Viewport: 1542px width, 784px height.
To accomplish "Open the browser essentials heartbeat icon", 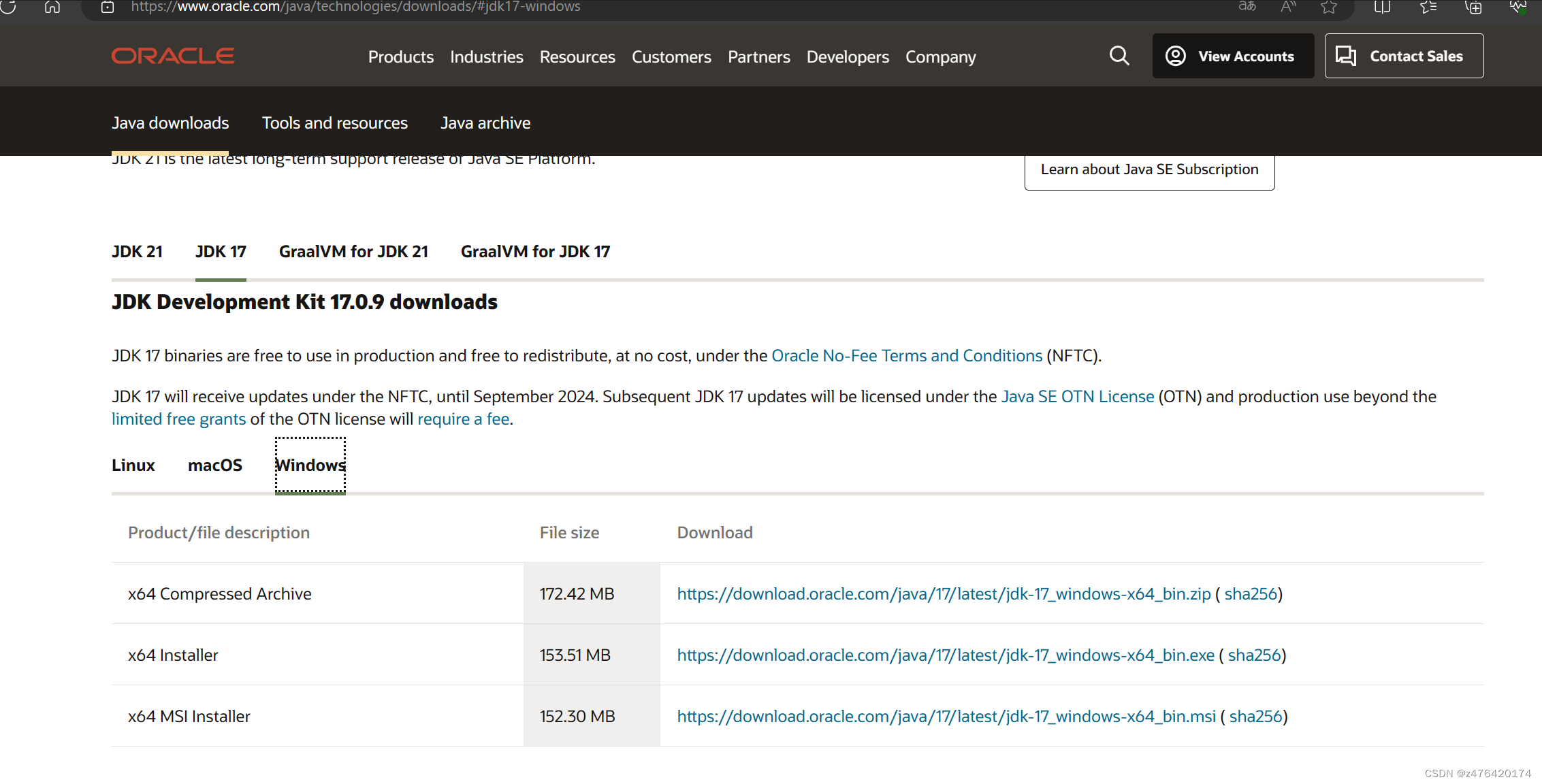I will (1517, 7).
